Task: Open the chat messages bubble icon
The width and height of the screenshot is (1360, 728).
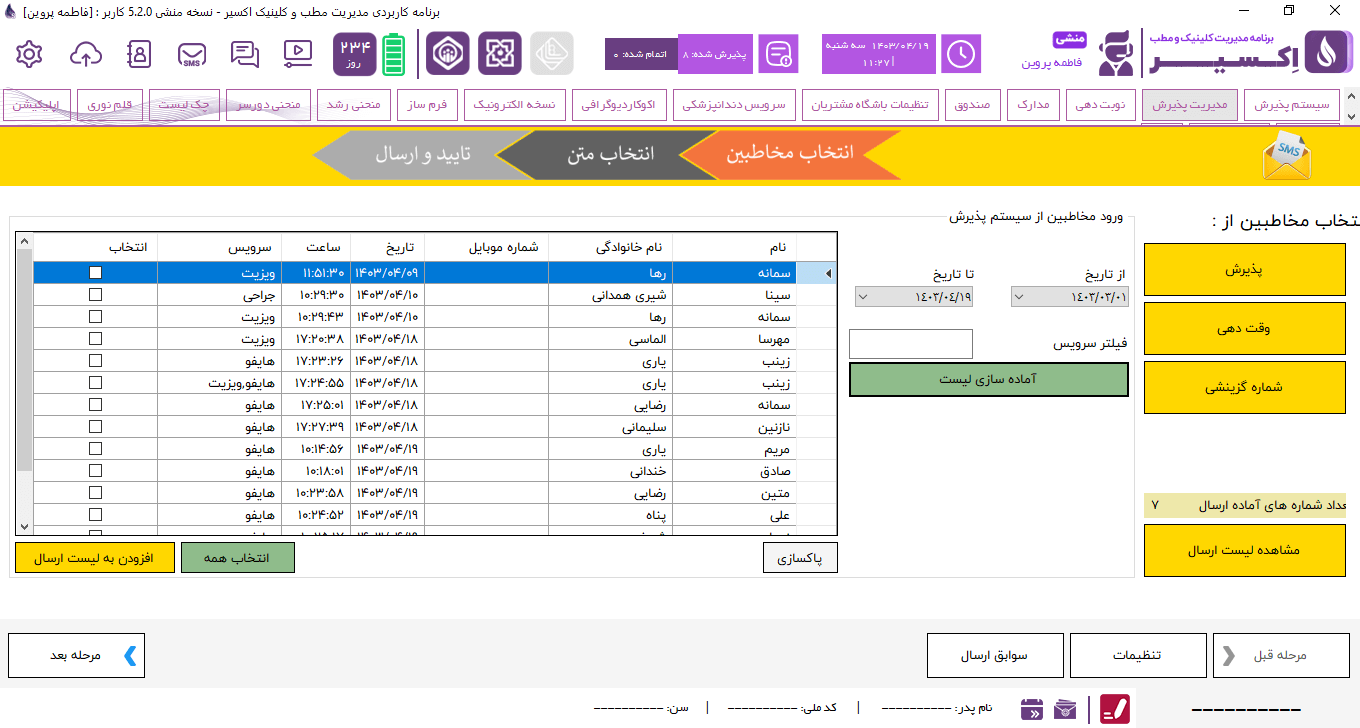Action: coord(244,54)
